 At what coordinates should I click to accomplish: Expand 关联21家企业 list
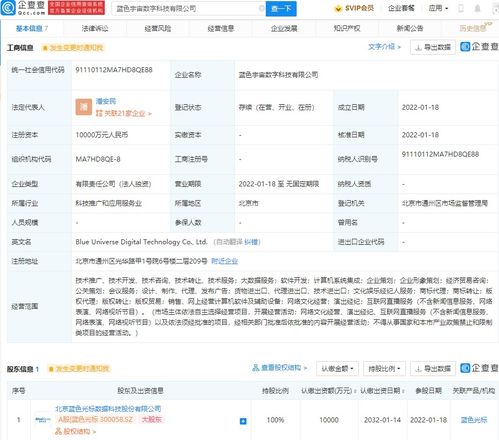124,113
